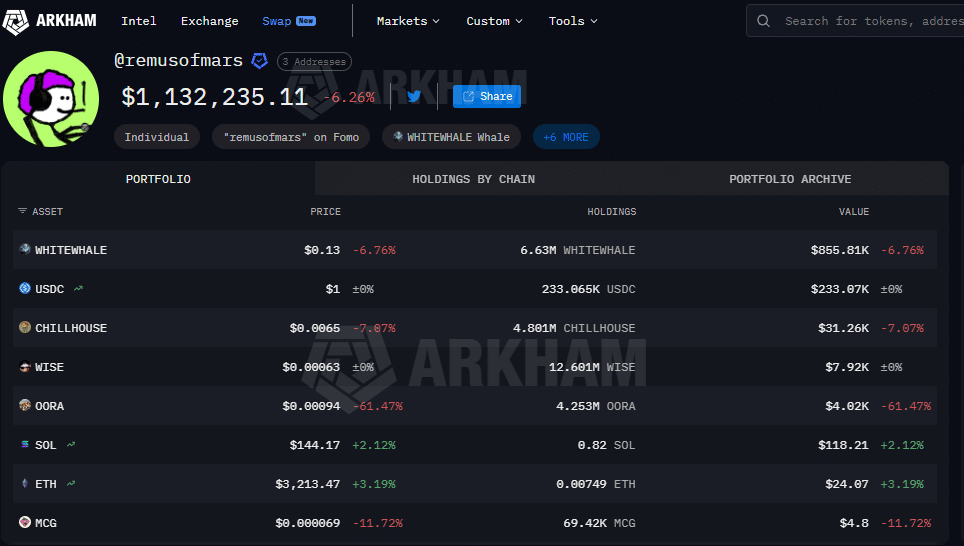This screenshot has height=546, width=964.
Task: Focus the token search input field
Action: click(870, 21)
